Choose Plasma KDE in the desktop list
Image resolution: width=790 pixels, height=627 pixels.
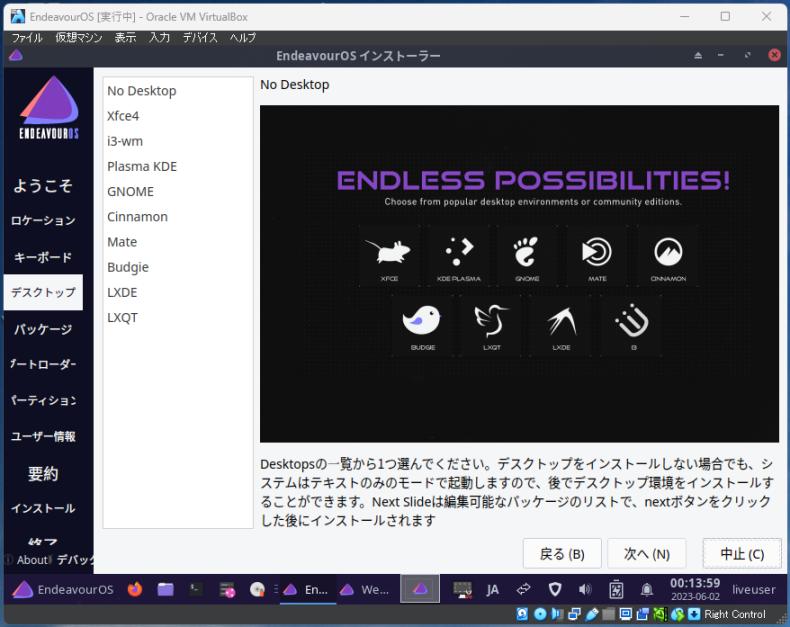coord(177,166)
